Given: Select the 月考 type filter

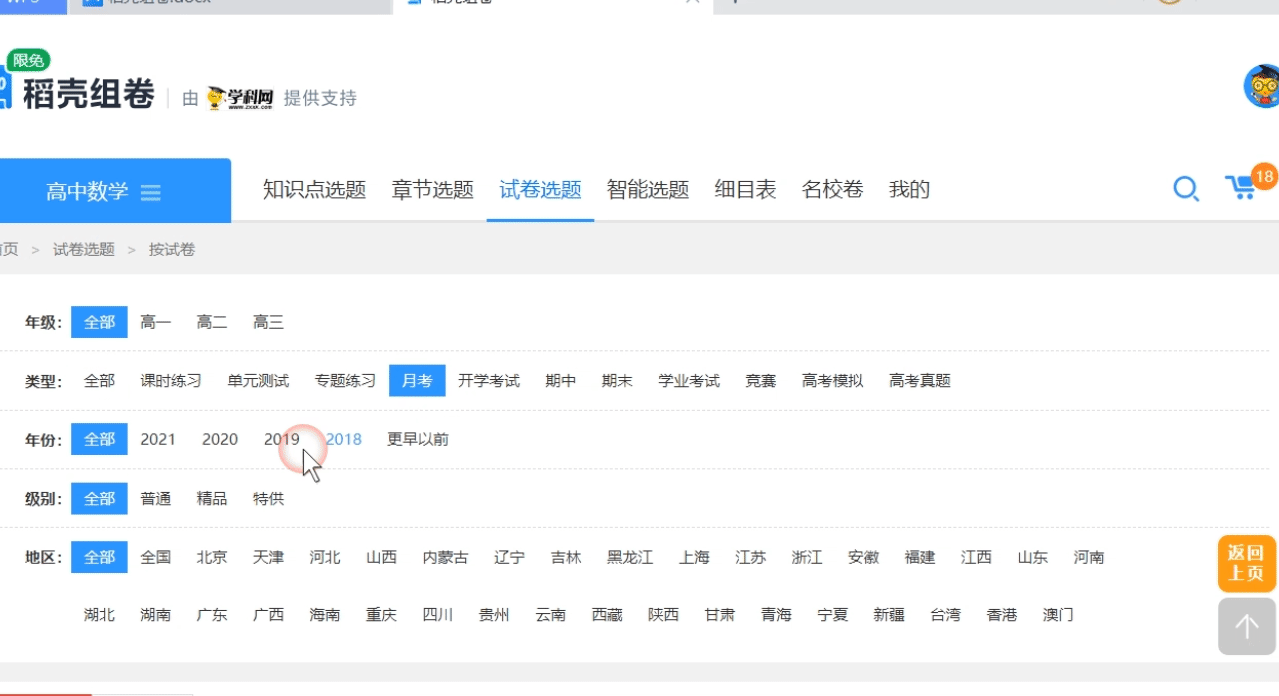Looking at the screenshot, I should click(x=417, y=380).
